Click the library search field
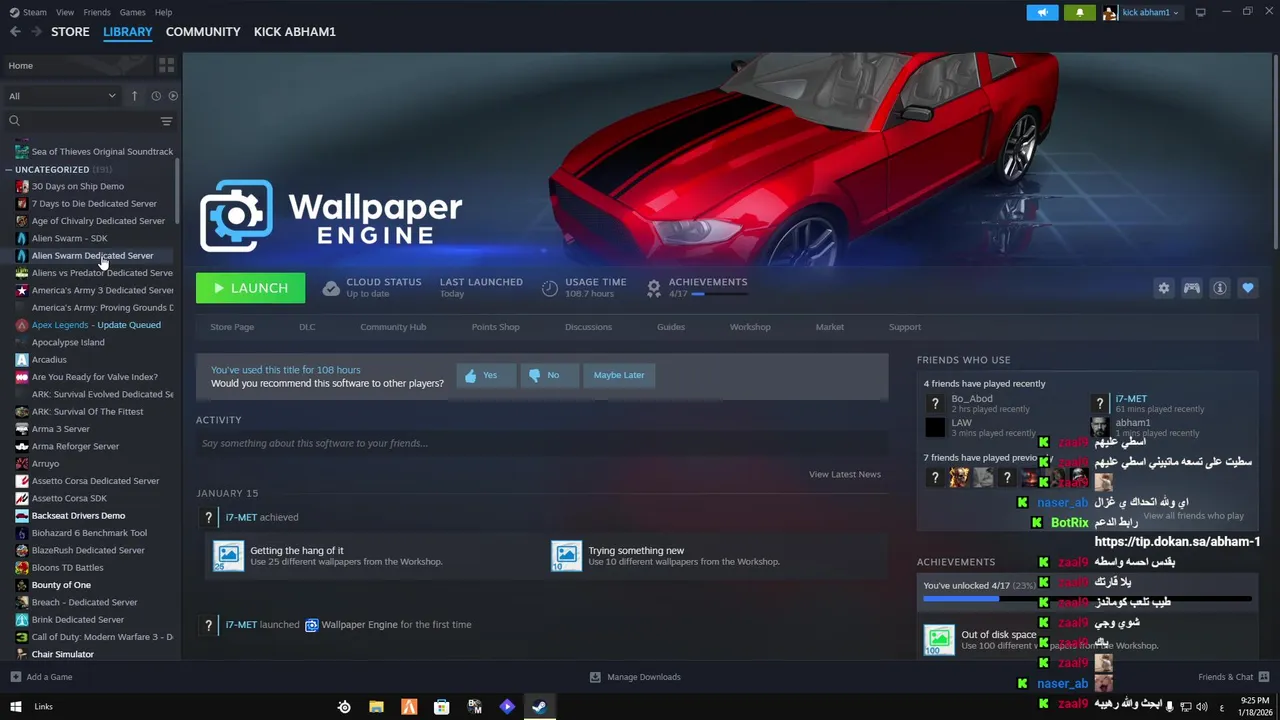Screen dimensions: 1280x720 pos(80,121)
